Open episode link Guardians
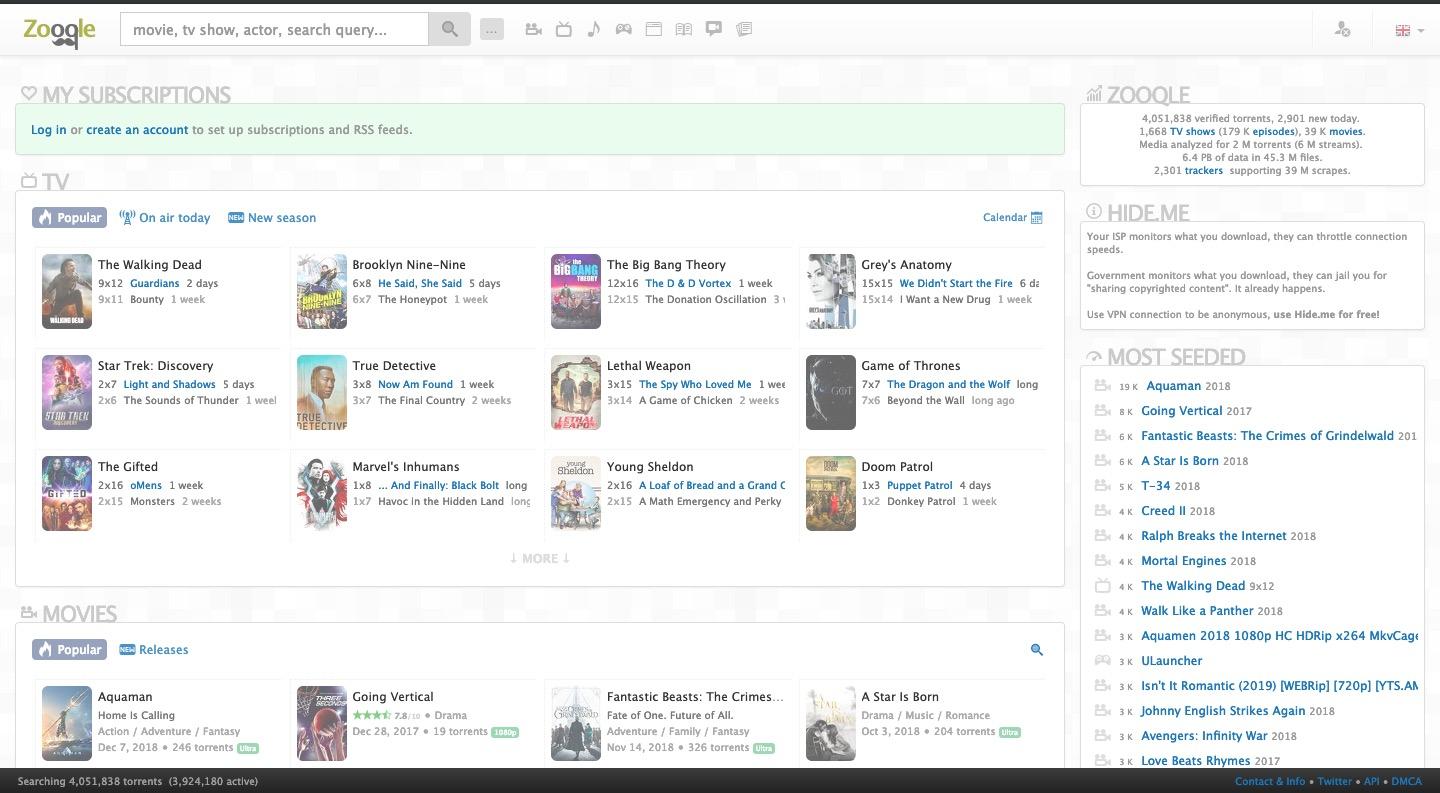The width and height of the screenshot is (1440, 793). click(155, 284)
